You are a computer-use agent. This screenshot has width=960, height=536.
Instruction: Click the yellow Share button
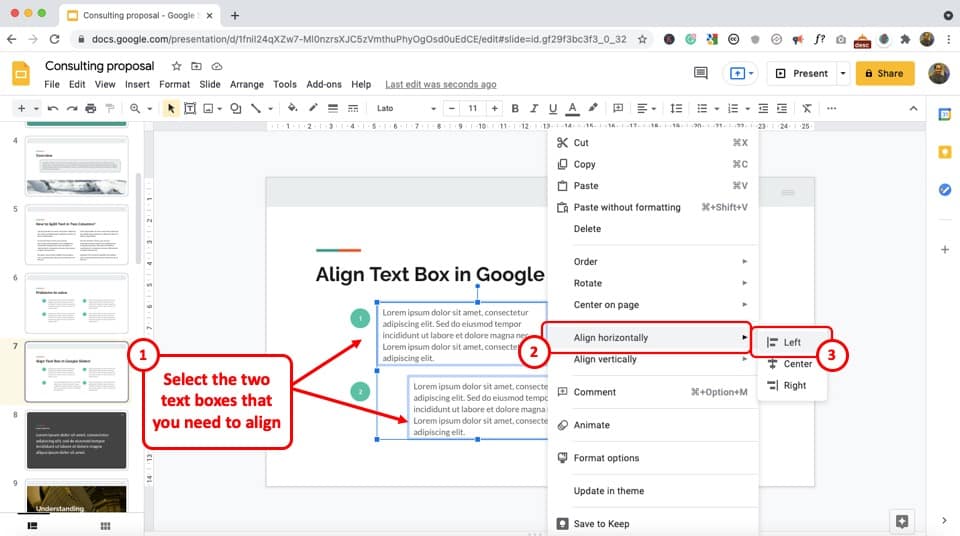point(885,74)
